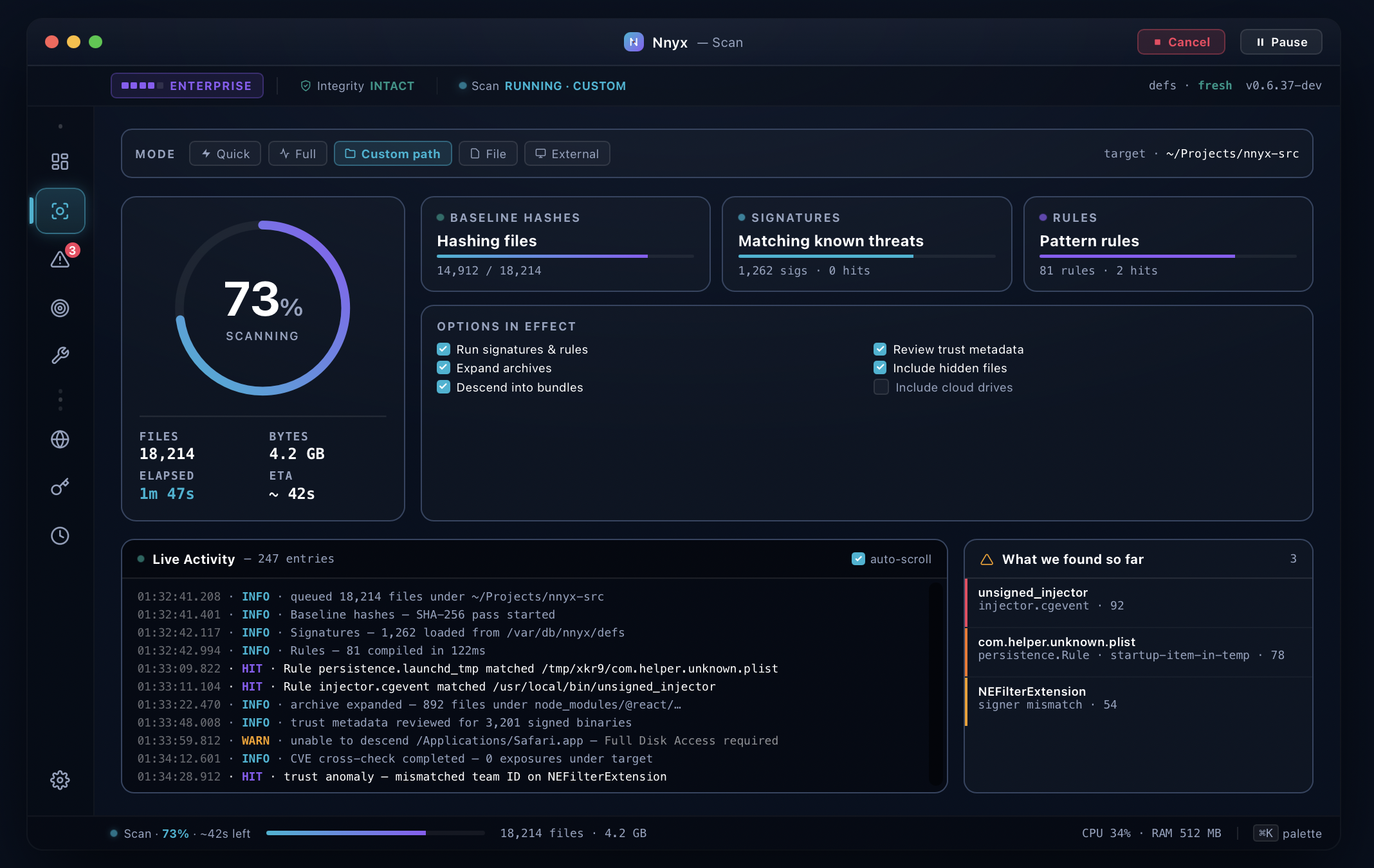Click the ENTERPRISE license badge
Screen dimensions: 1374x868
coord(187,86)
